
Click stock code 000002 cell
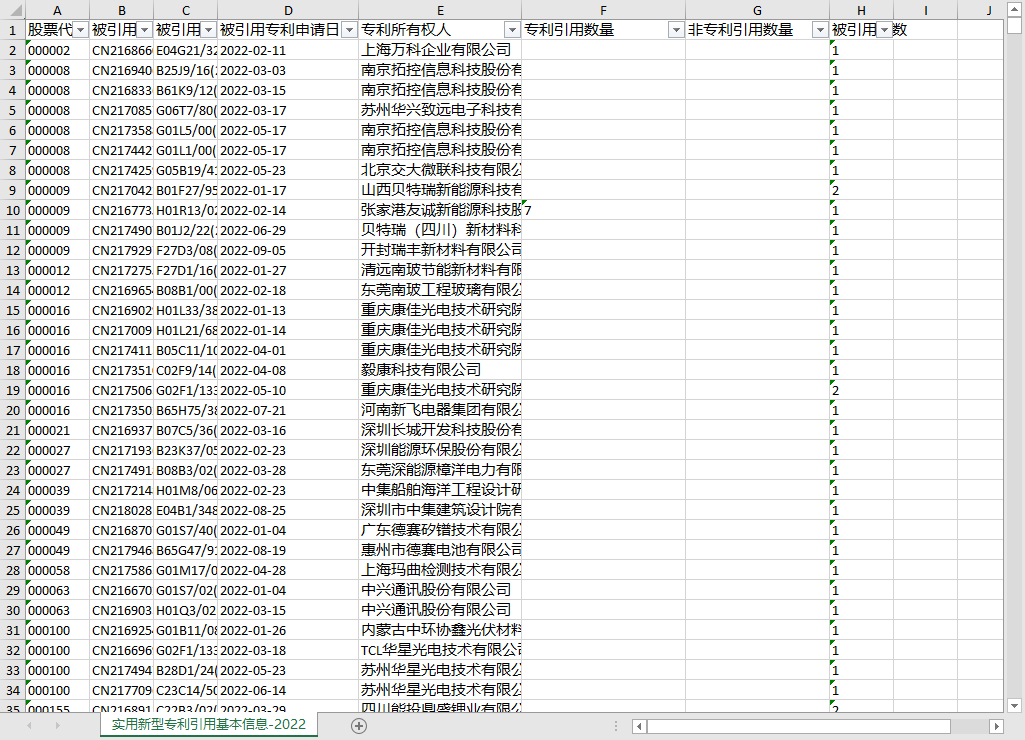point(58,50)
